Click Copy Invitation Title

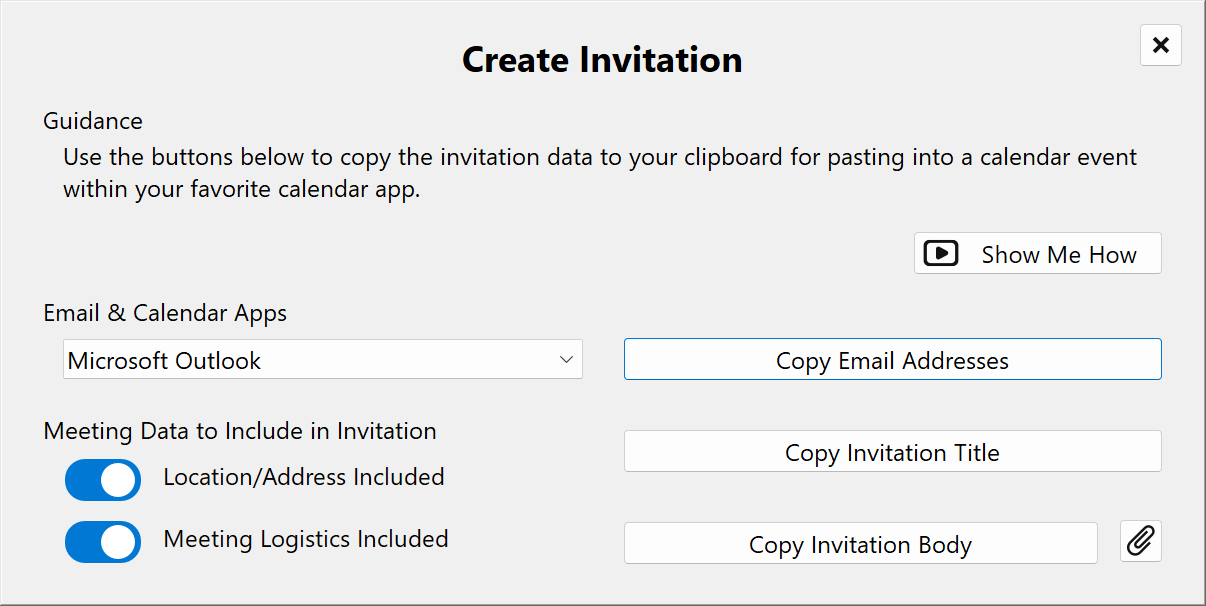(x=892, y=451)
